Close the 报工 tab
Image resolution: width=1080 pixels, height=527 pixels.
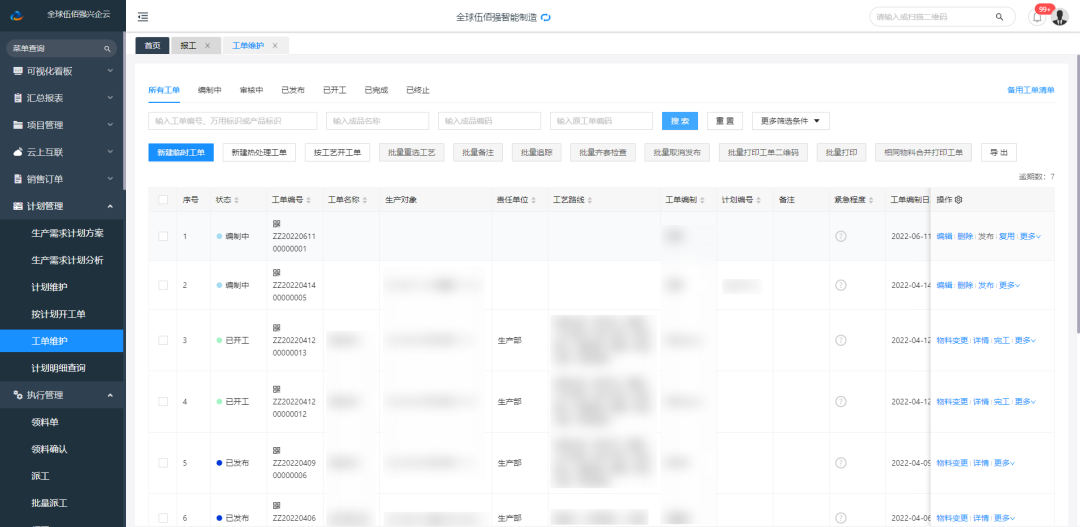[x=207, y=46]
